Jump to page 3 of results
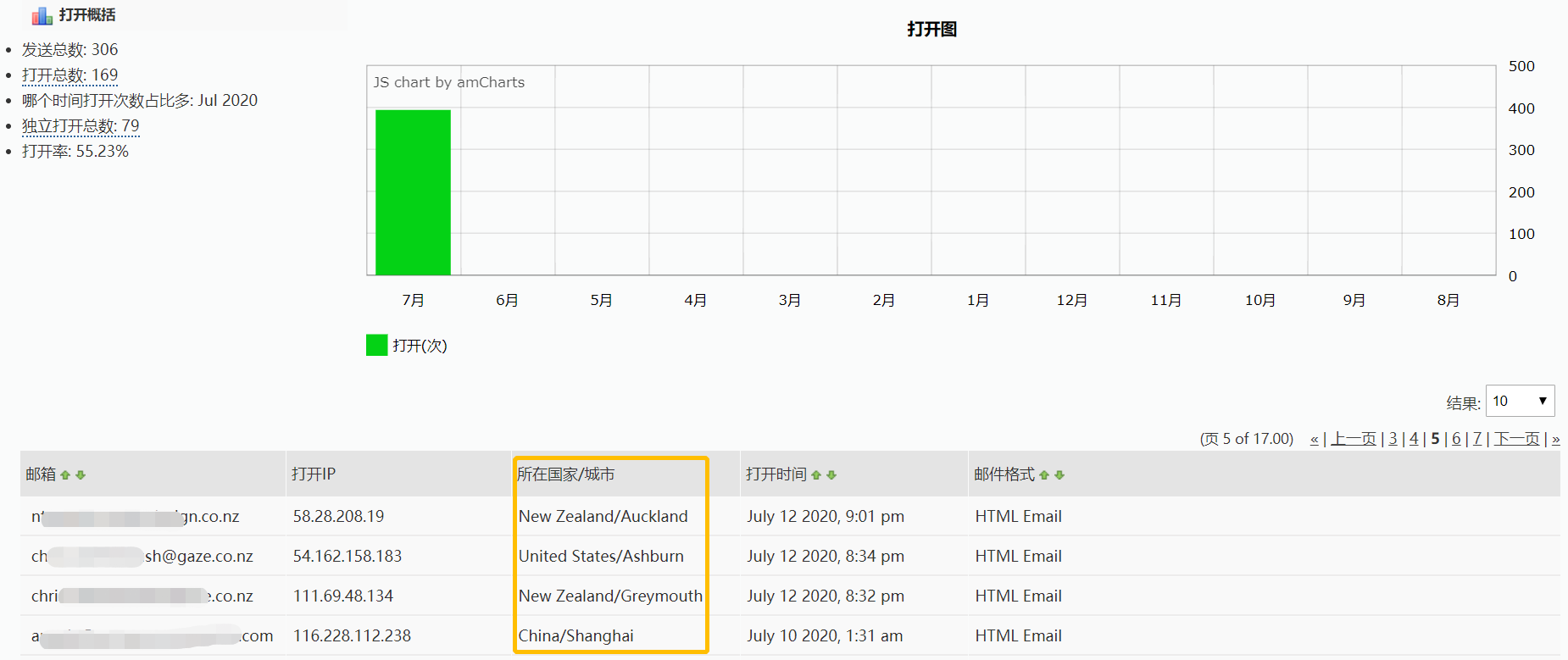The width and height of the screenshot is (1568, 660). (x=1393, y=439)
